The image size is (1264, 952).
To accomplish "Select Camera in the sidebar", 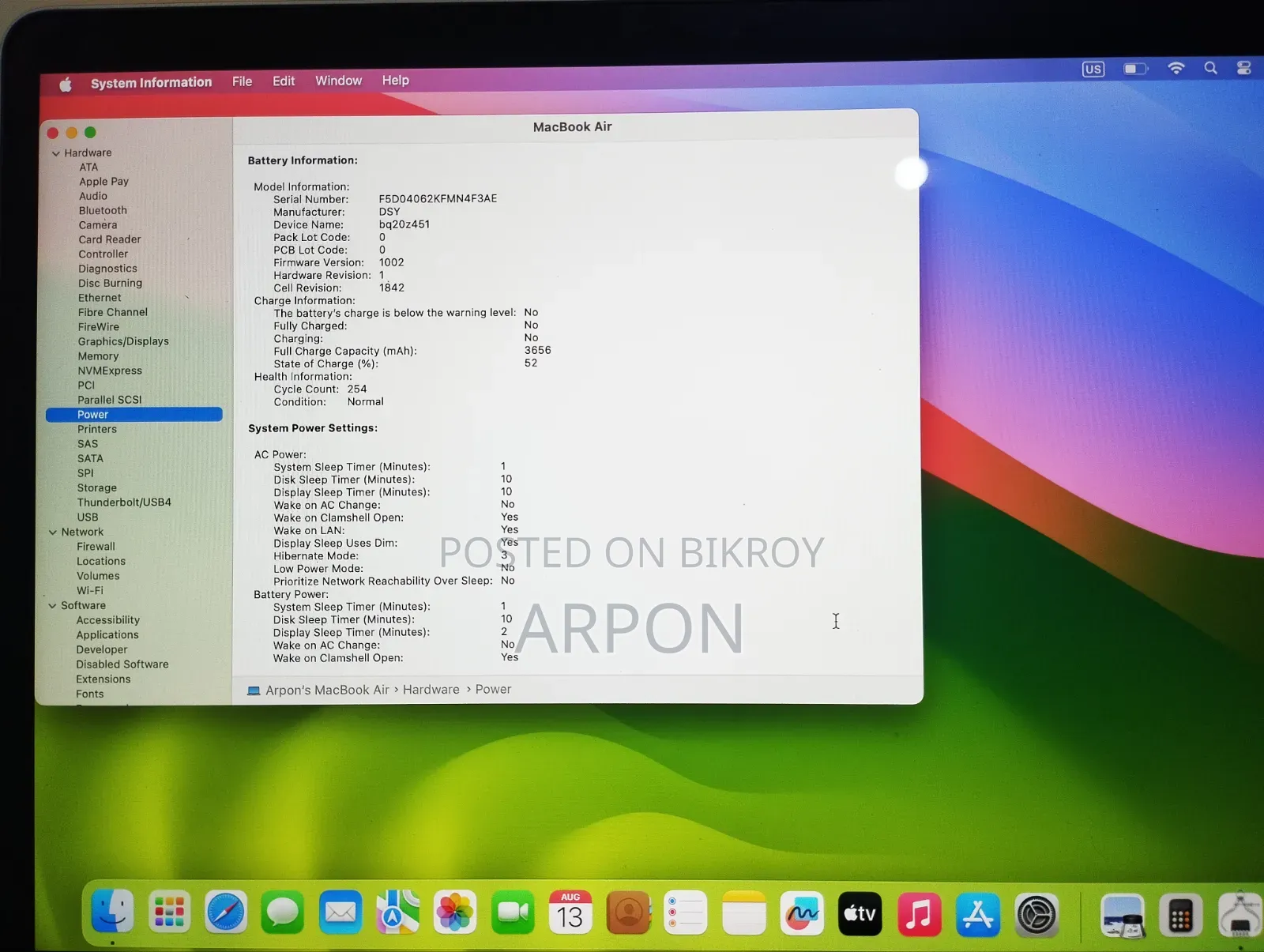I will point(98,225).
